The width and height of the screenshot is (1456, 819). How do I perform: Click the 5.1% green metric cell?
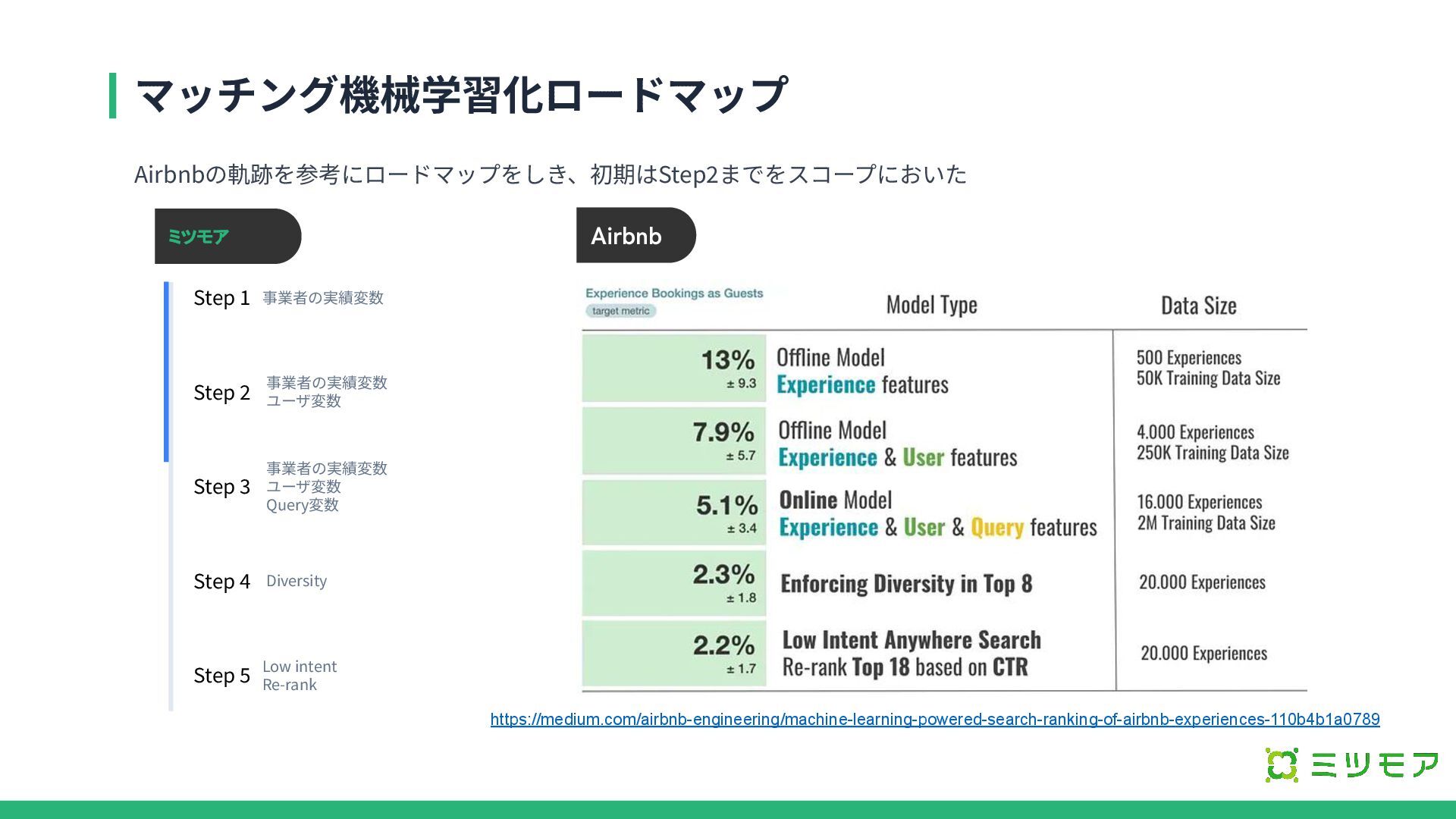(x=674, y=513)
